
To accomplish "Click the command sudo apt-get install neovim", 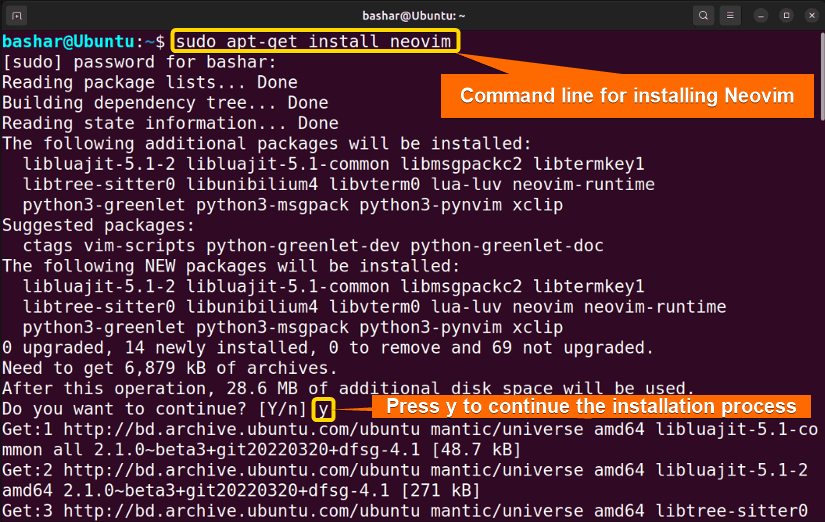I will pyautogui.click(x=314, y=41).
